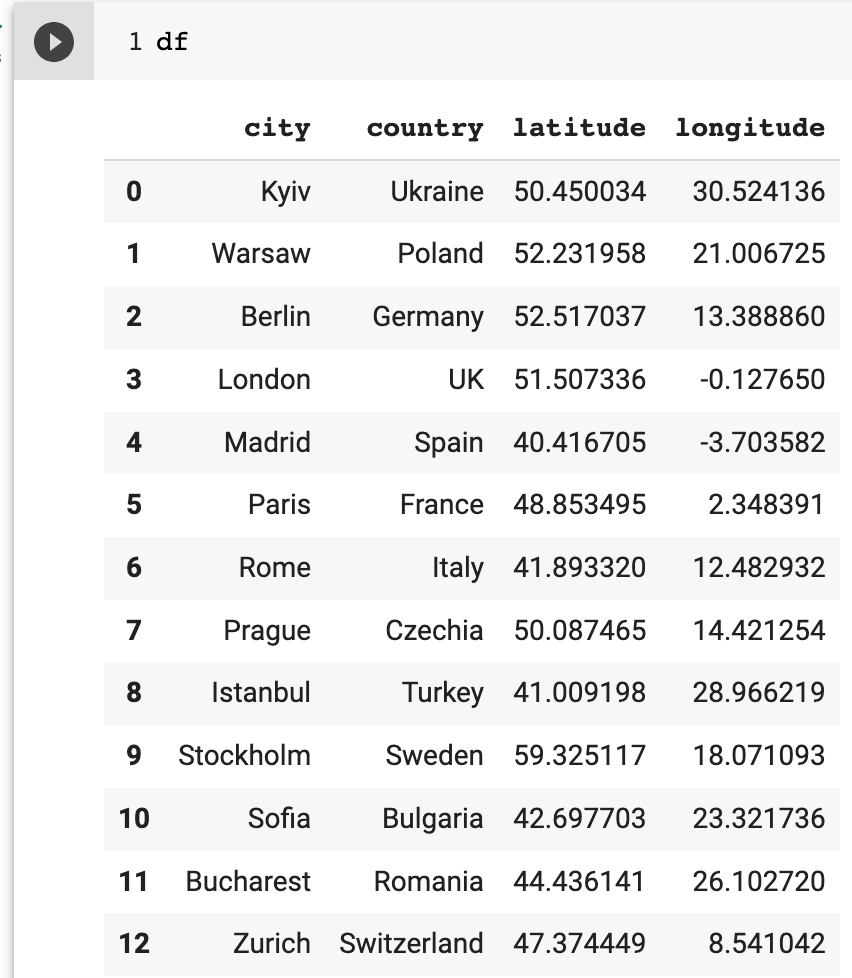Image resolution: width=852 pixels, height=978 pixels.
Task: Select the Kyiv city cell
Action: tap(285, 191)
